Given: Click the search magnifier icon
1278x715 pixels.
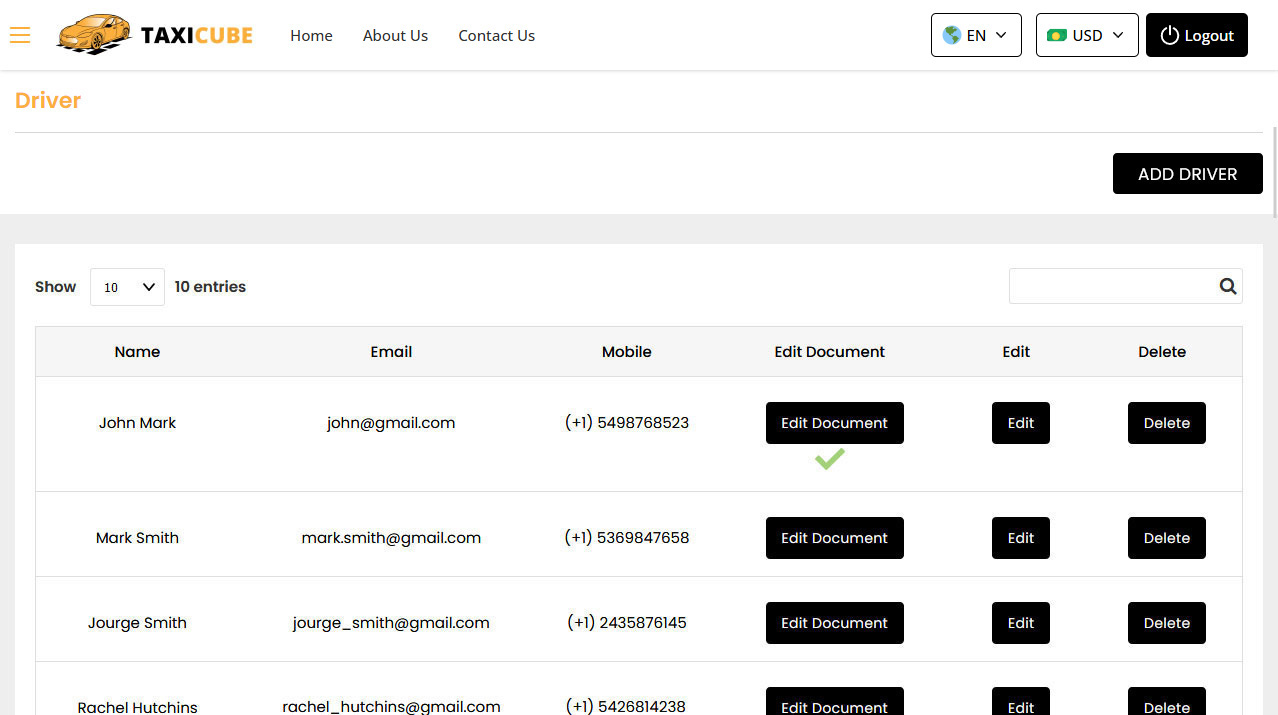Looking at the screenshot, I should tap(1227, 287).
